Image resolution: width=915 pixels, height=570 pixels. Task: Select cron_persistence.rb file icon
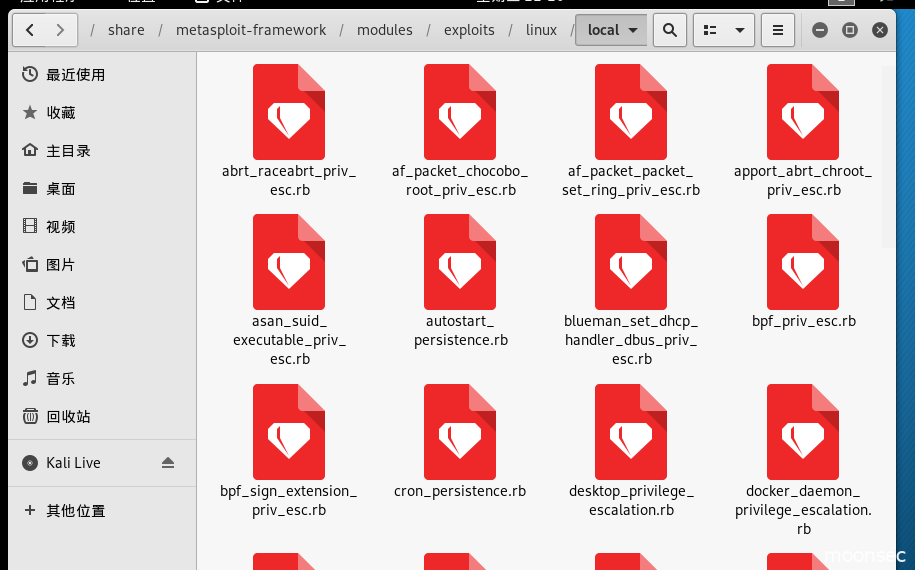(x=460, y=432)
